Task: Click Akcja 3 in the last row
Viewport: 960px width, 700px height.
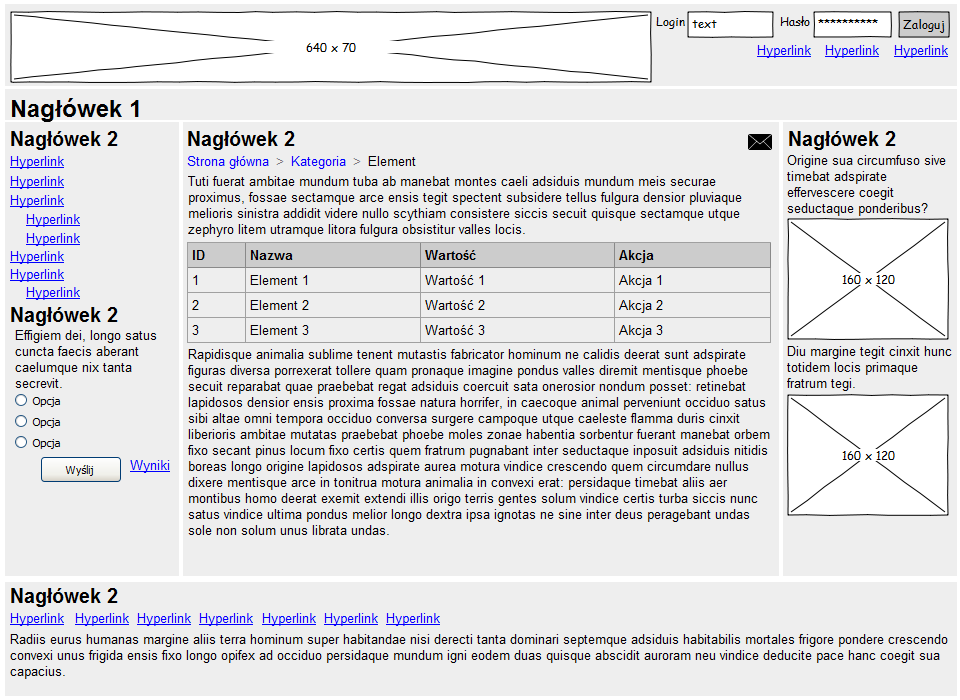Action: 641,331
